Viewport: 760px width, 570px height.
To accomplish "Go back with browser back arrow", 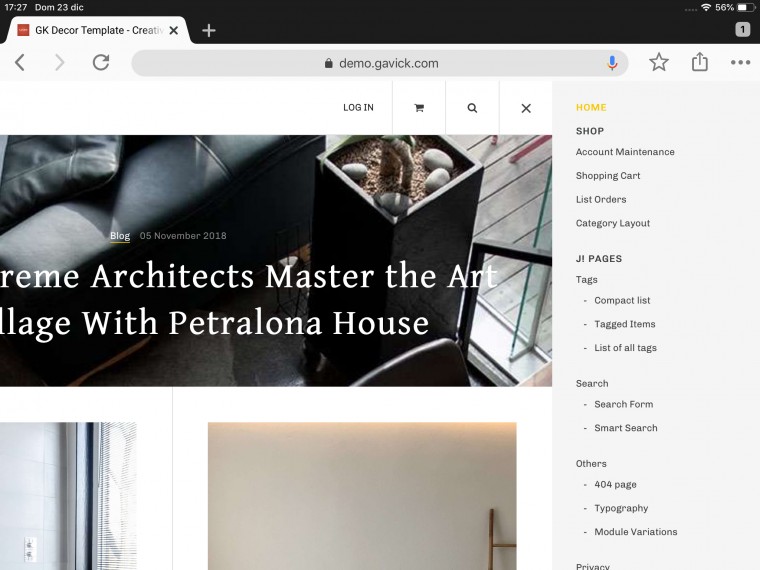I will point(20,63).
